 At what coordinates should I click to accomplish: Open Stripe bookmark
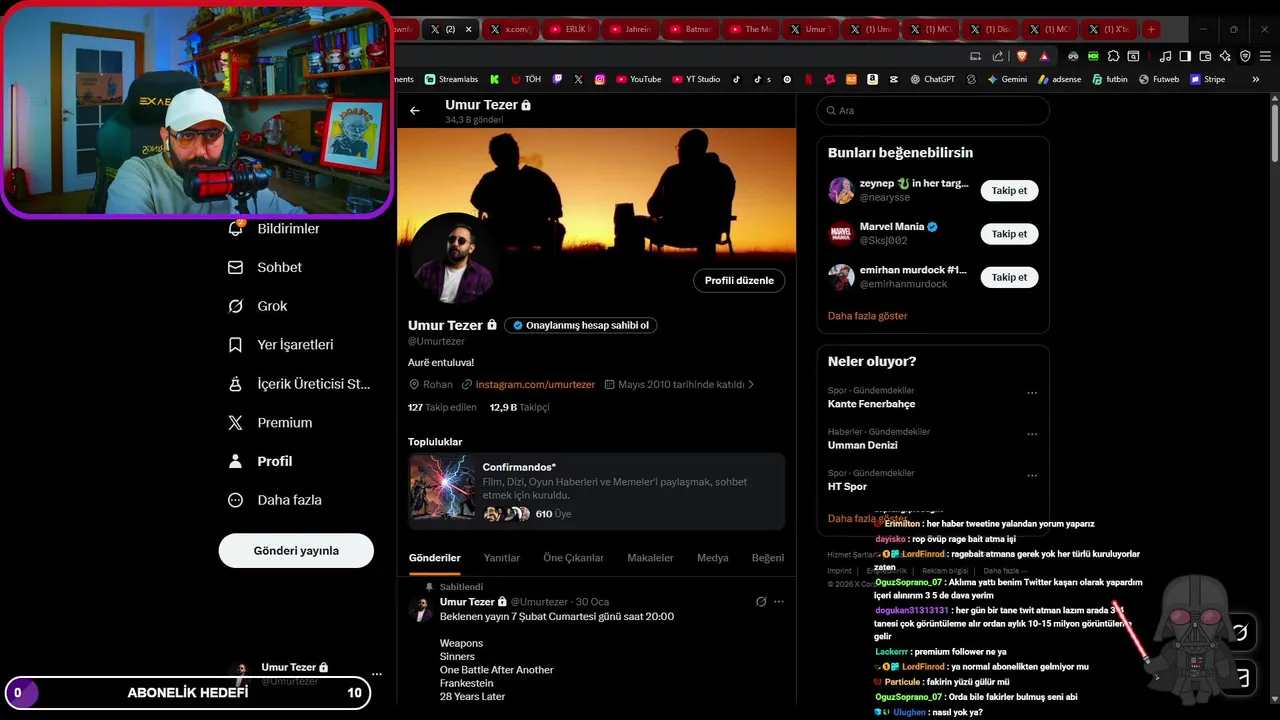(1207, 79)
